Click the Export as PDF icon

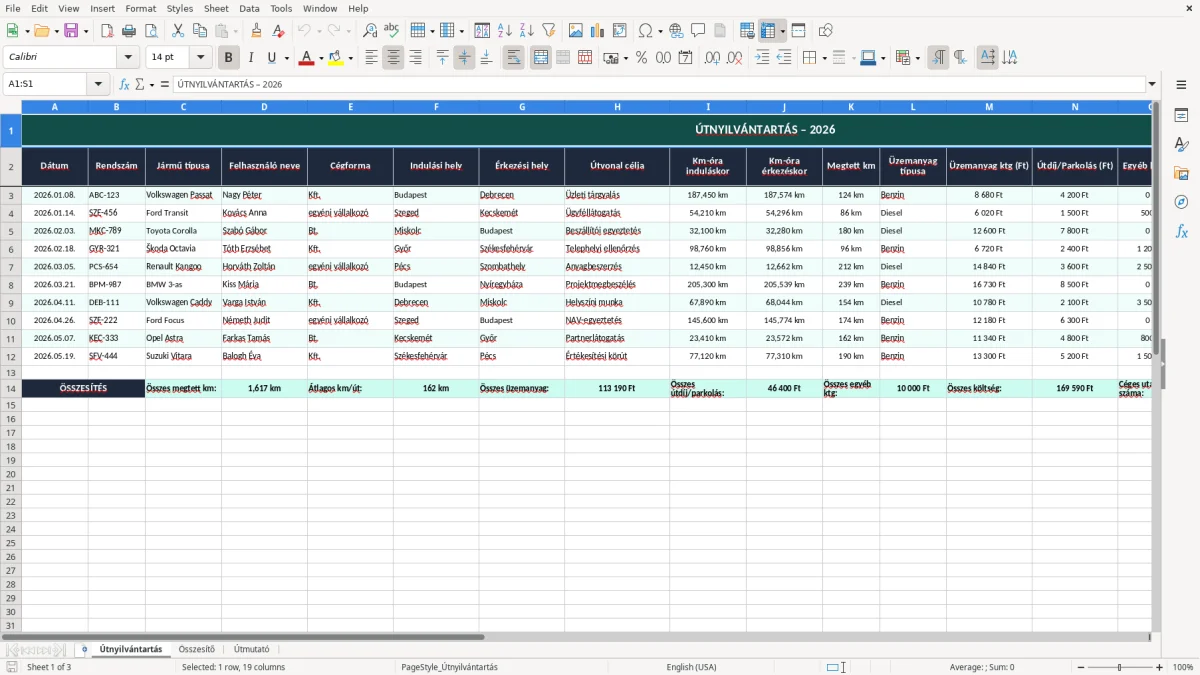pos(107,31)
